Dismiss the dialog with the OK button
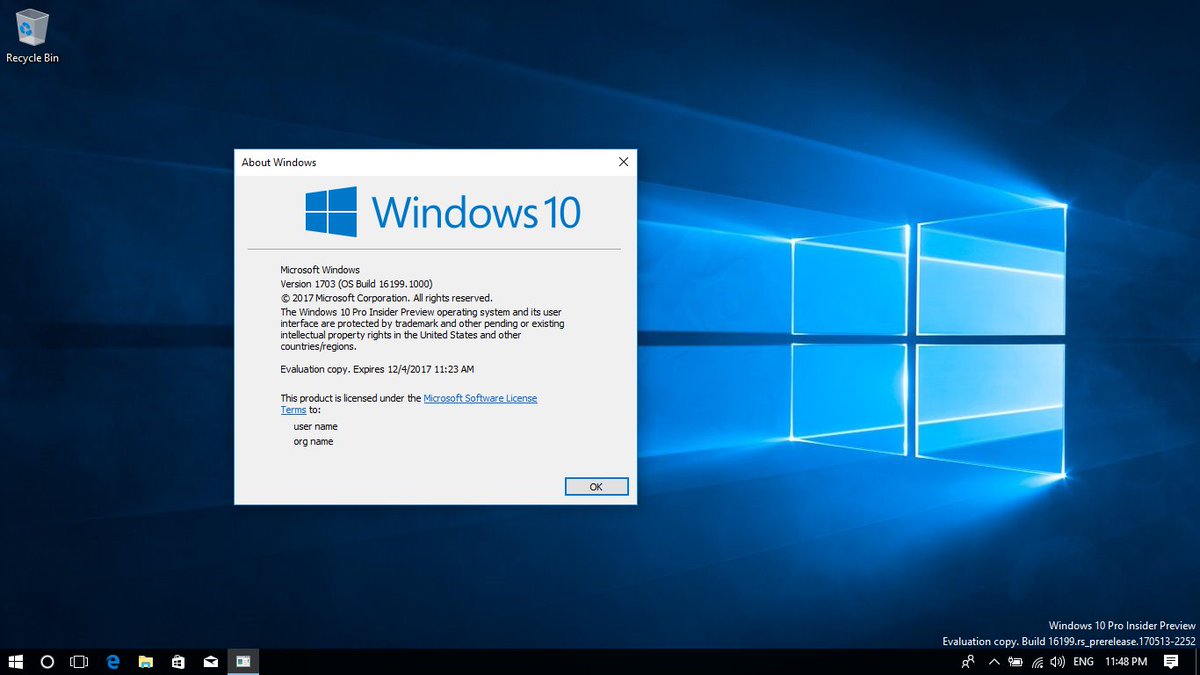 pyautogui.click(x=596, y=486)
